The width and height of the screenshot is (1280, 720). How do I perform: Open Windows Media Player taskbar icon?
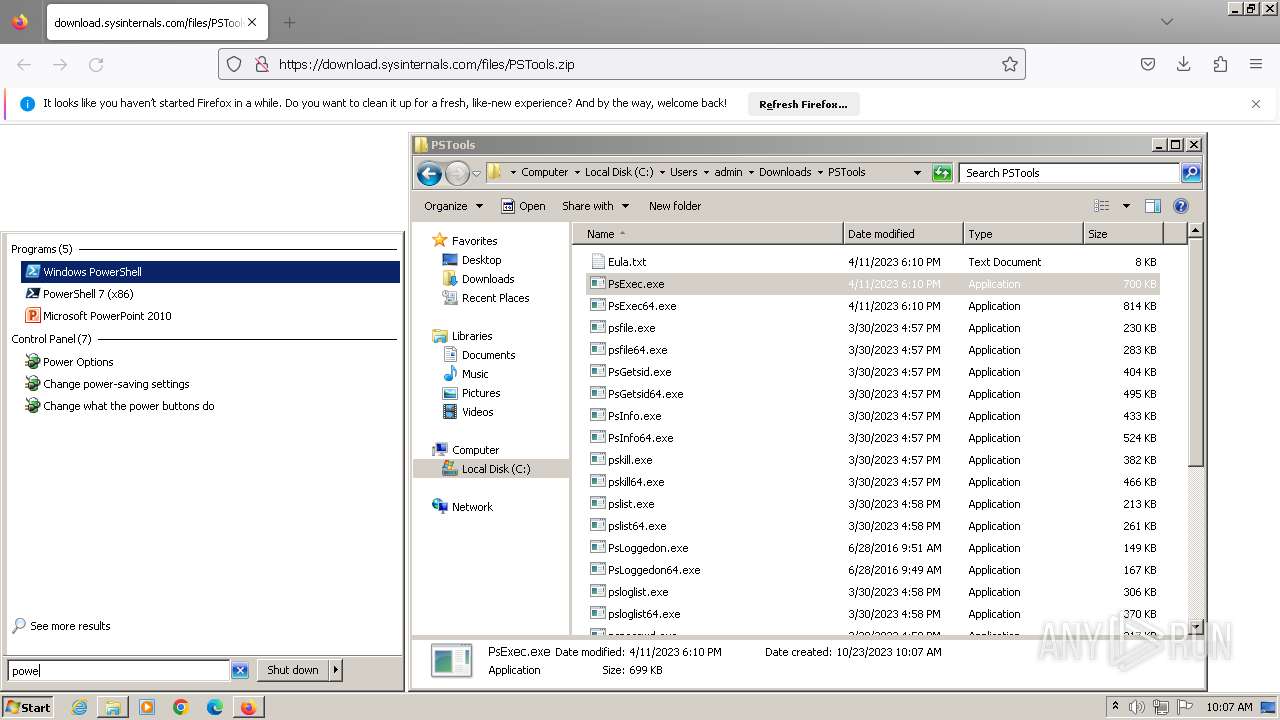[147, 707]
